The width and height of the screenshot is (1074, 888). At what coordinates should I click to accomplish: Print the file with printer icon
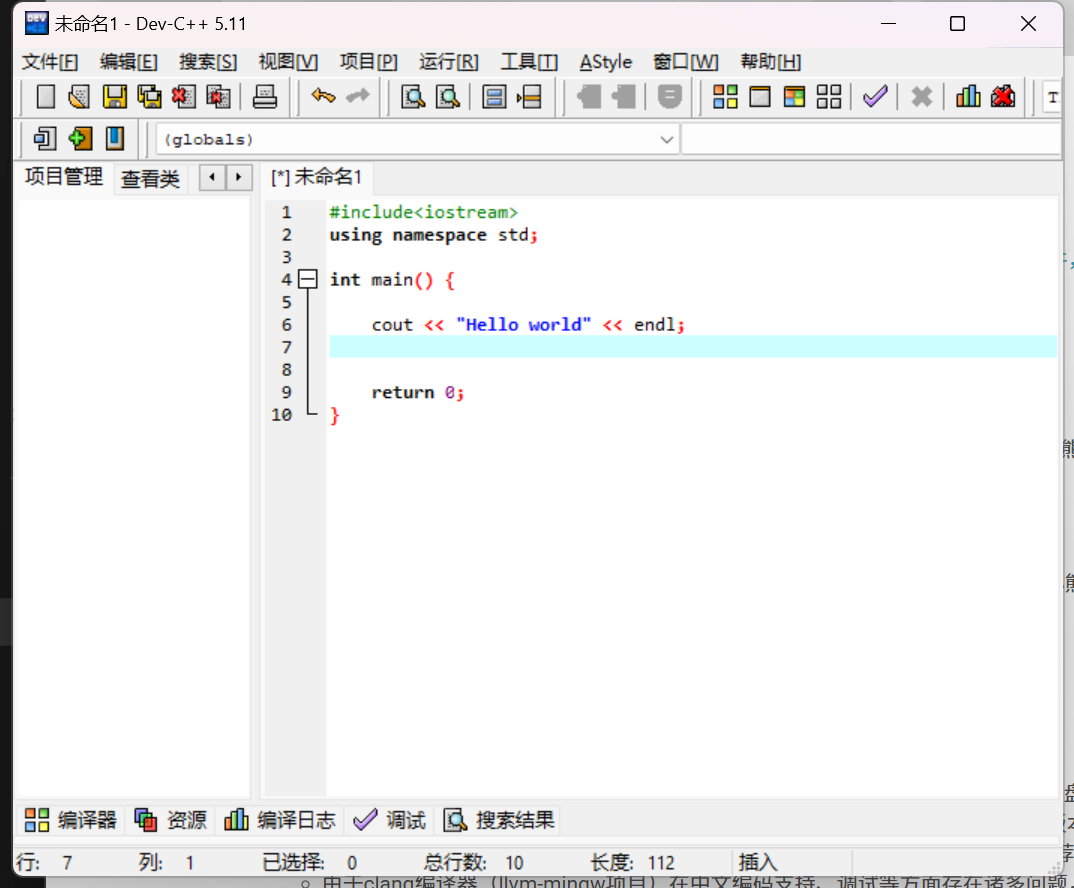pyautogui.click(x=264, y=97)
